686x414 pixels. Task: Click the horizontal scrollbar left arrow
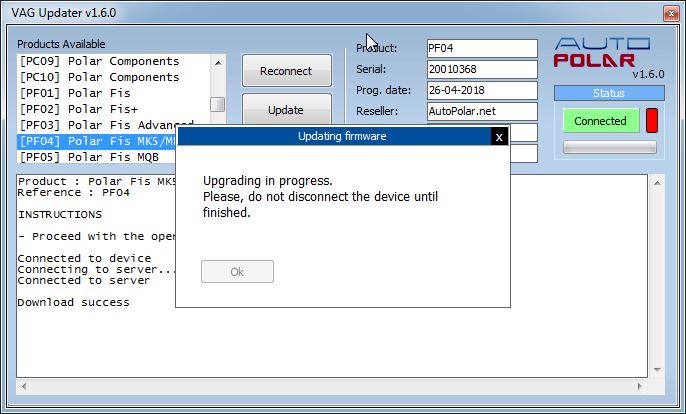point(24,386)
